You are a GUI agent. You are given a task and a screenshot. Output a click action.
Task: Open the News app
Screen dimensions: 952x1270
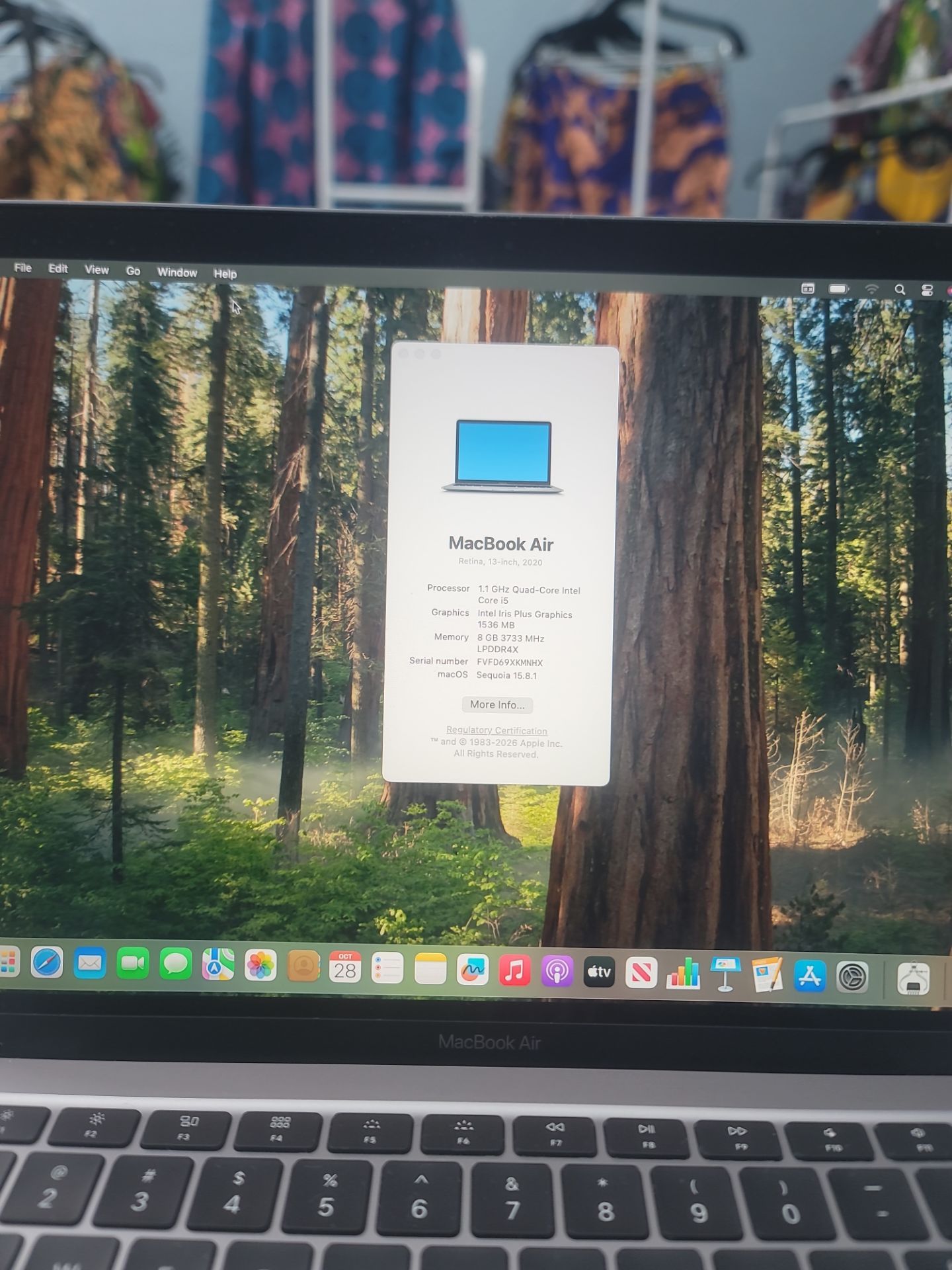(641, 972)
